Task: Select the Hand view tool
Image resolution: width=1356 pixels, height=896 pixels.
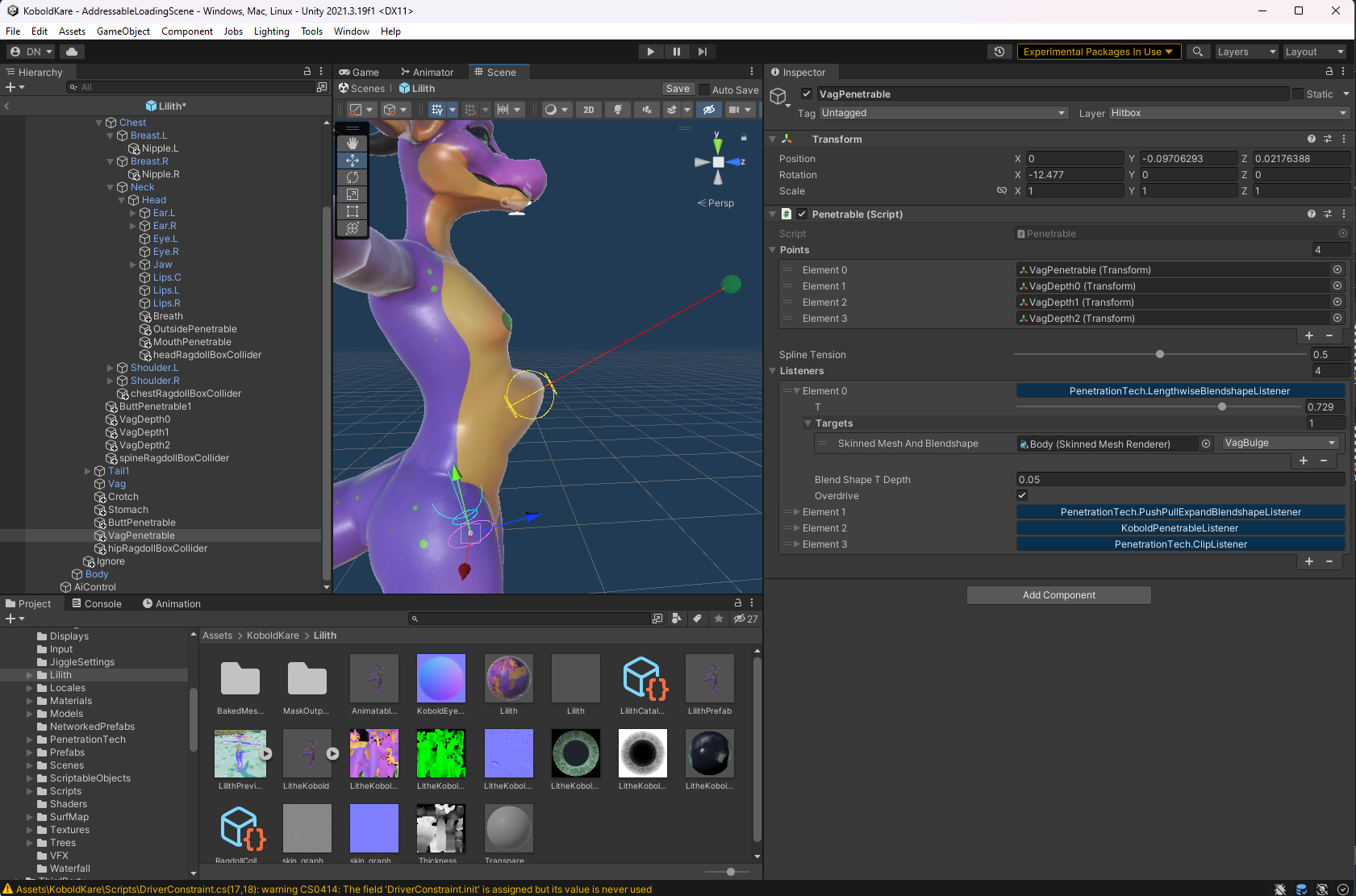Action: tap(353, 143)
